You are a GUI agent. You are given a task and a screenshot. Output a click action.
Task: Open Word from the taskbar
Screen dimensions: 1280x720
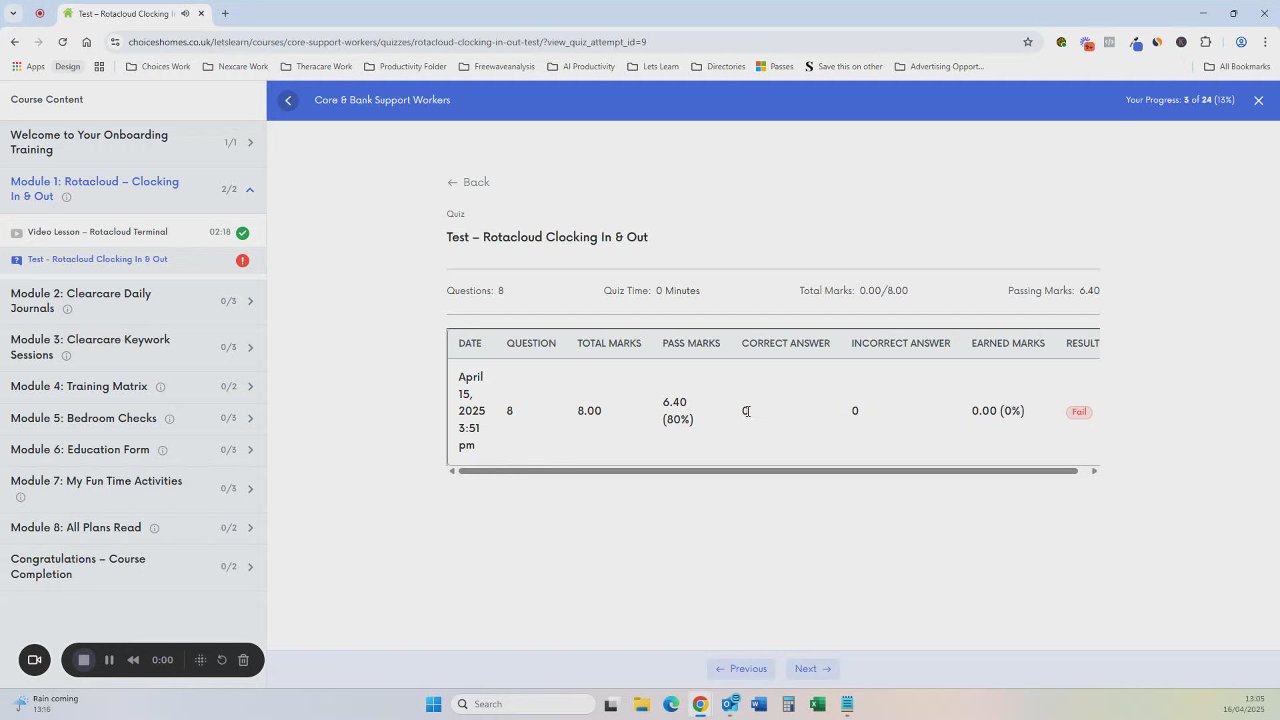[x=759, y=704]
